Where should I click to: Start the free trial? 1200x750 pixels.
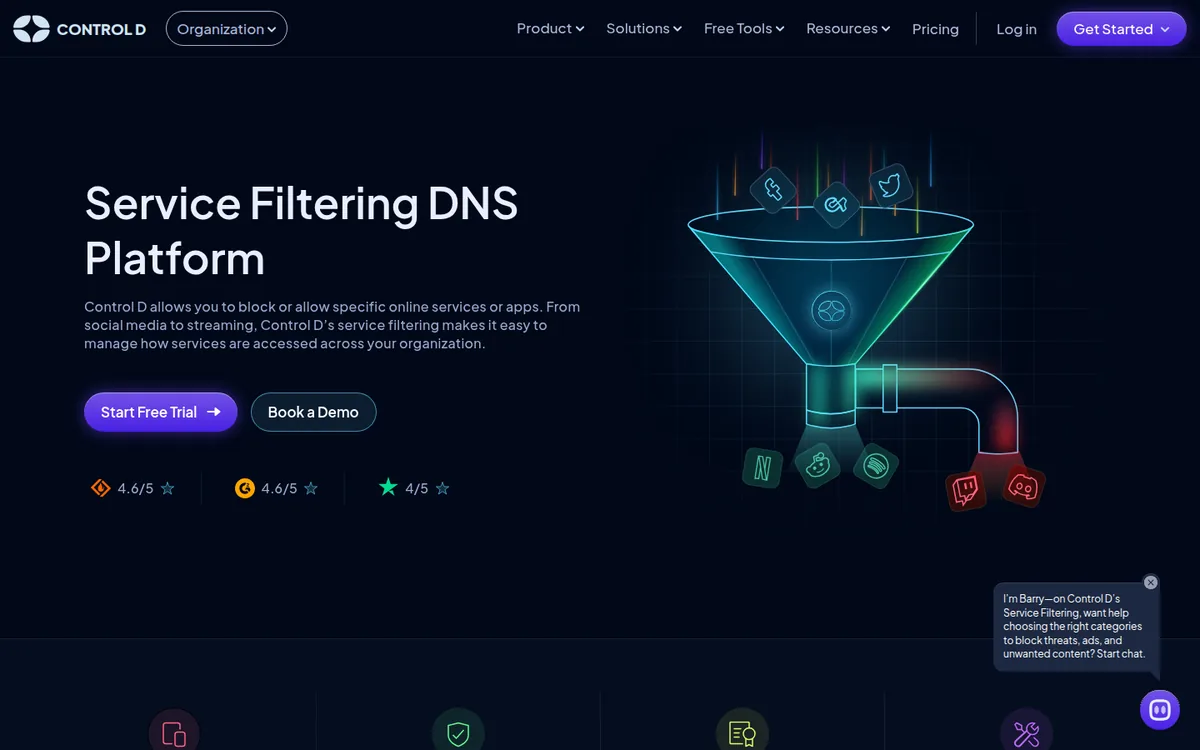tap(161, 412)
